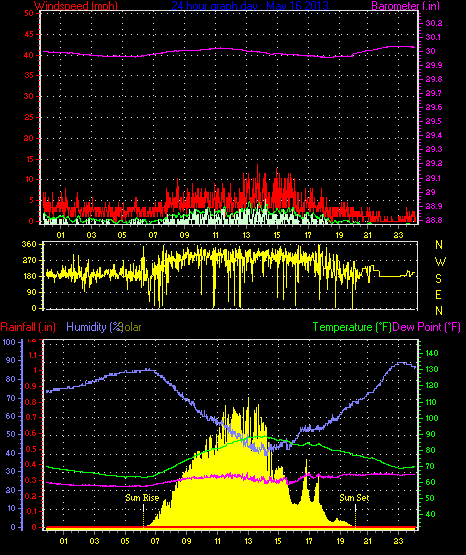Click the 50 tick on windspeed axis
466x555 pixels.
point(29,13)
